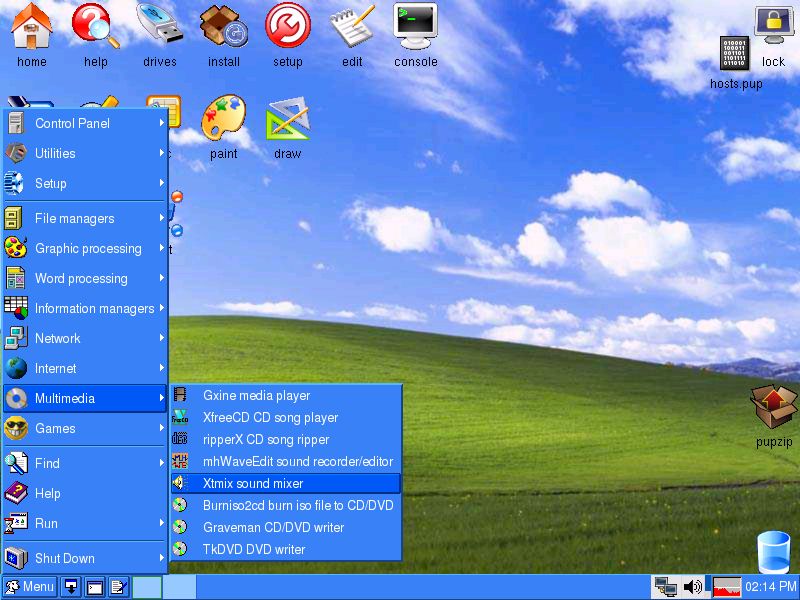Expand the File managers submenu
The width and height of the screenshot is (800, 600).
click(x=85, y=218)
